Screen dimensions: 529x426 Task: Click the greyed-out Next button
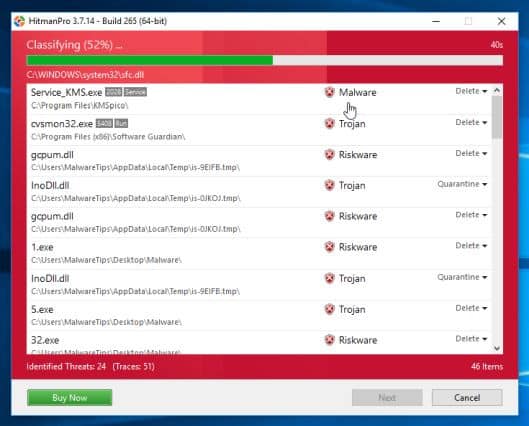pyautogui.click(x=387, y=398)
